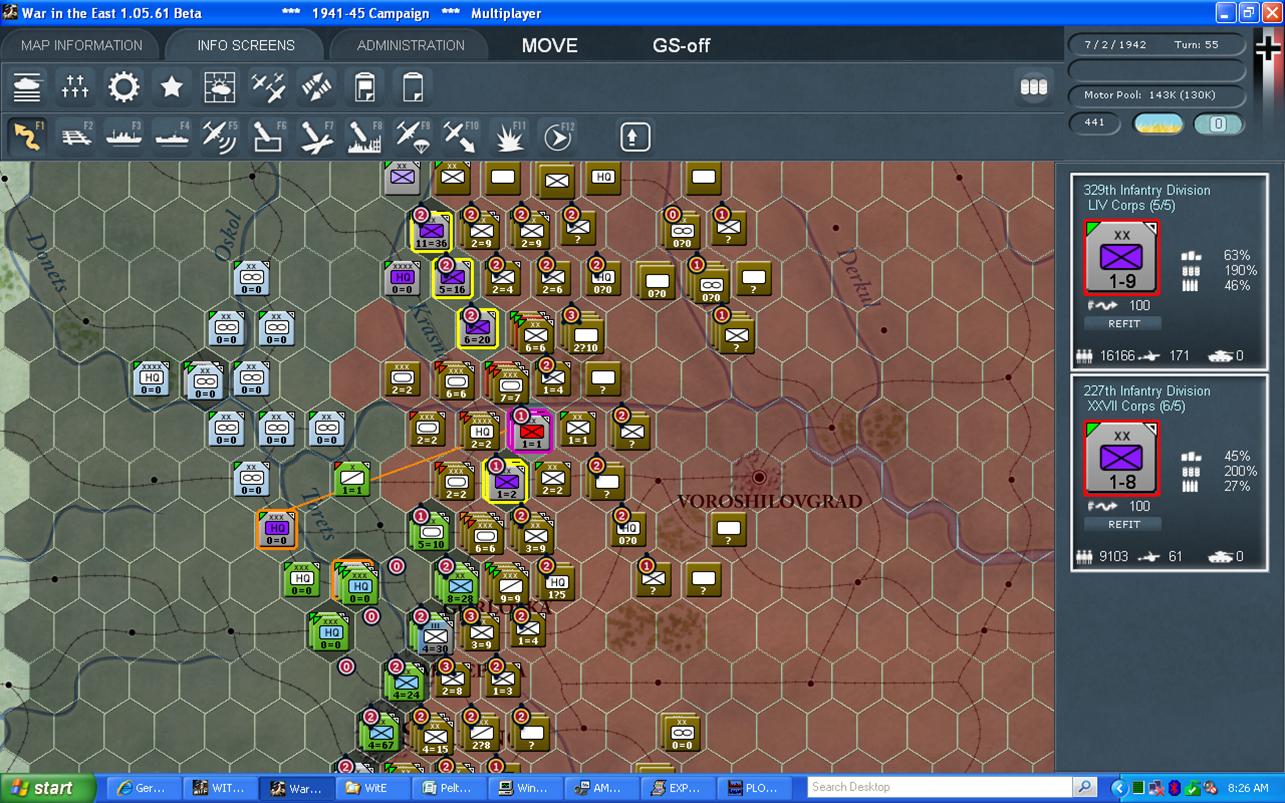The height and width of the screenshot is (803, 1285).
Task: Select the purple 1=2 unit on the map
Action: 506,481
